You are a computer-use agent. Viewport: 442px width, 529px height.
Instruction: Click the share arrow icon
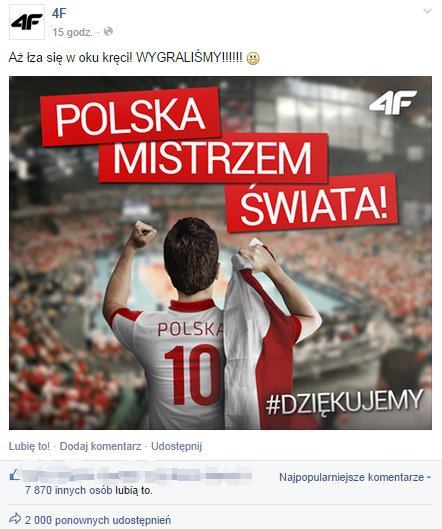click(15, 518)
